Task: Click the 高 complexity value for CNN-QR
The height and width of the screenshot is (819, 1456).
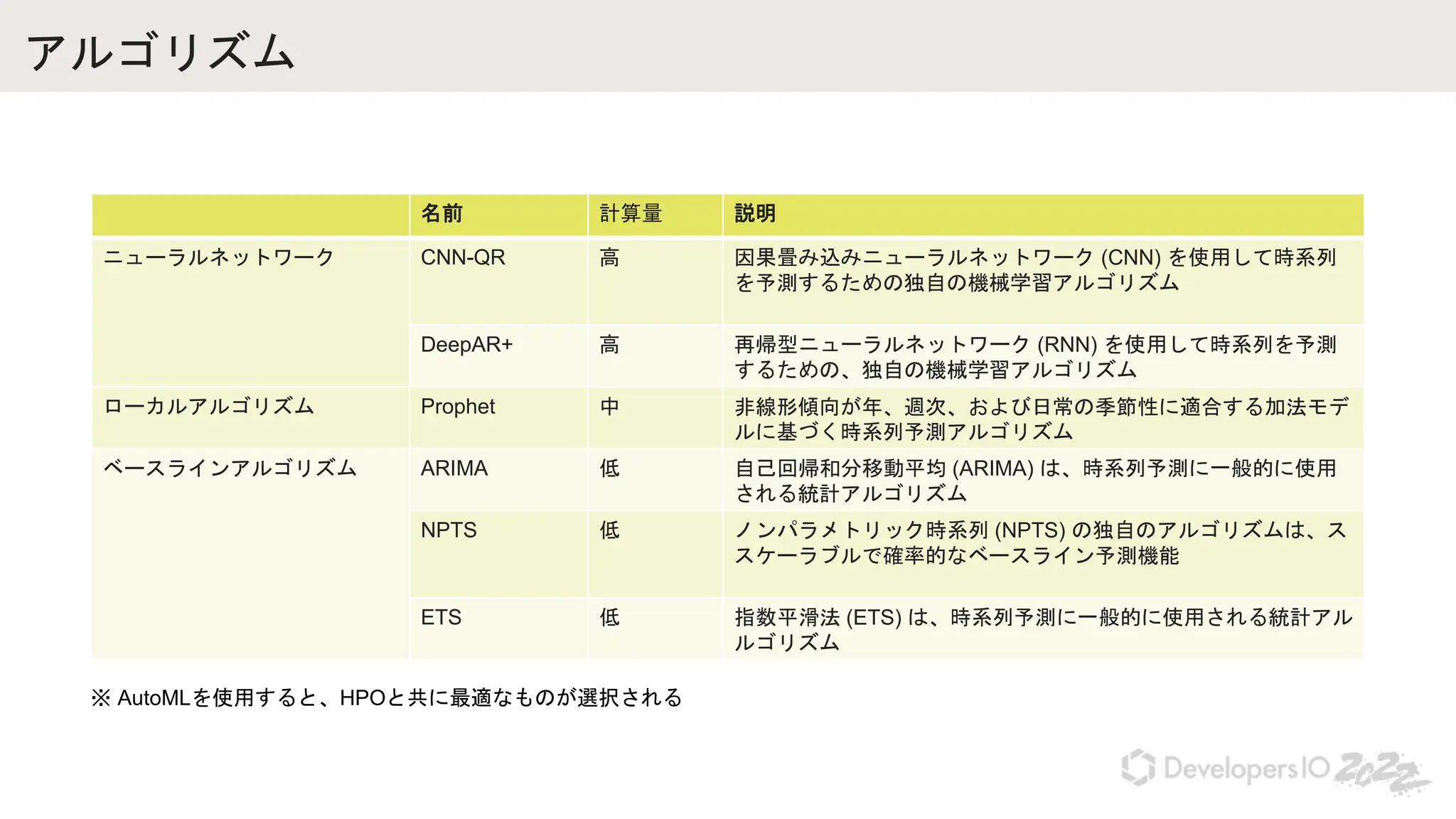Action: 609,257
